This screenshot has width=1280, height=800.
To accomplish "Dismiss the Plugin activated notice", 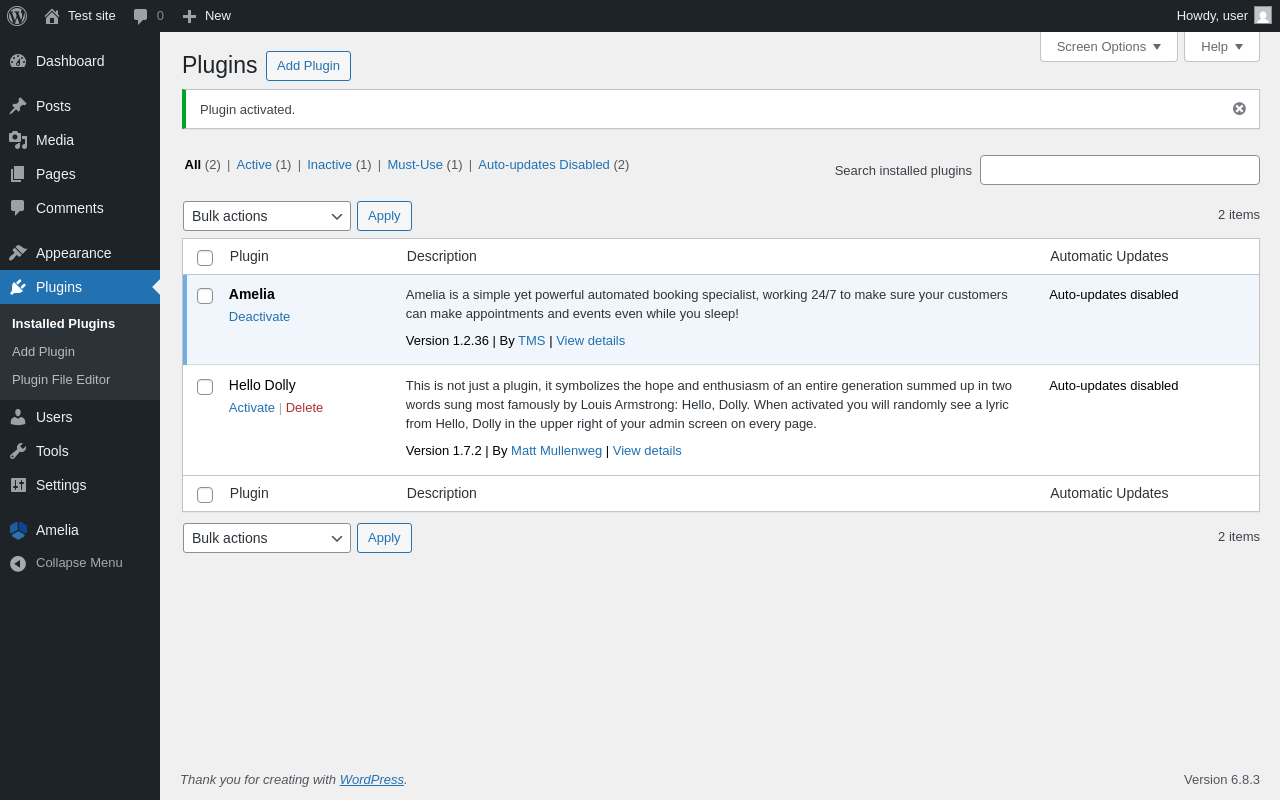I will pyautogui.click(x=1239, y=109).
